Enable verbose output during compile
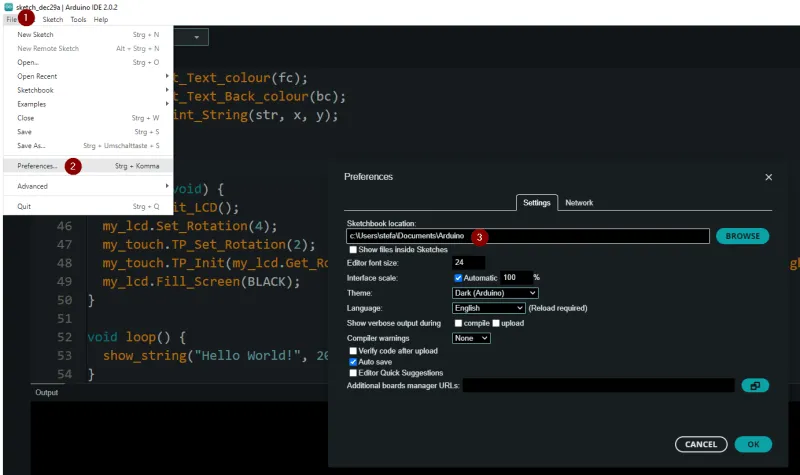 click(458, 323)
